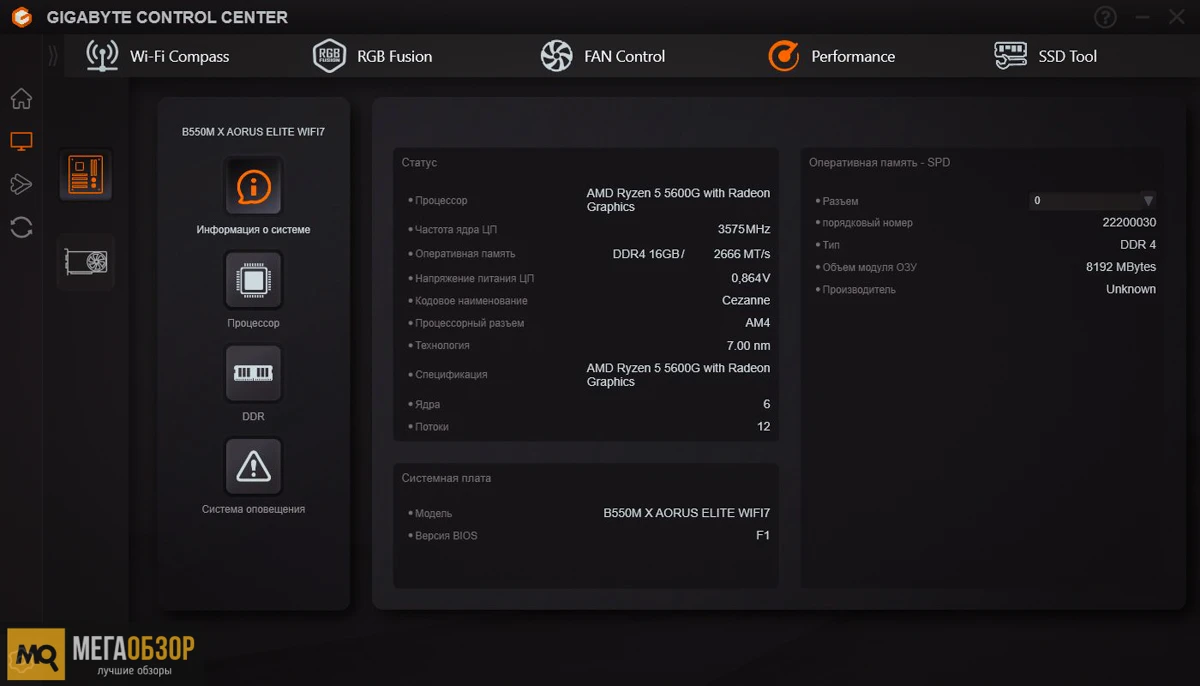Select the motherboard device icon

coord(86,174)
